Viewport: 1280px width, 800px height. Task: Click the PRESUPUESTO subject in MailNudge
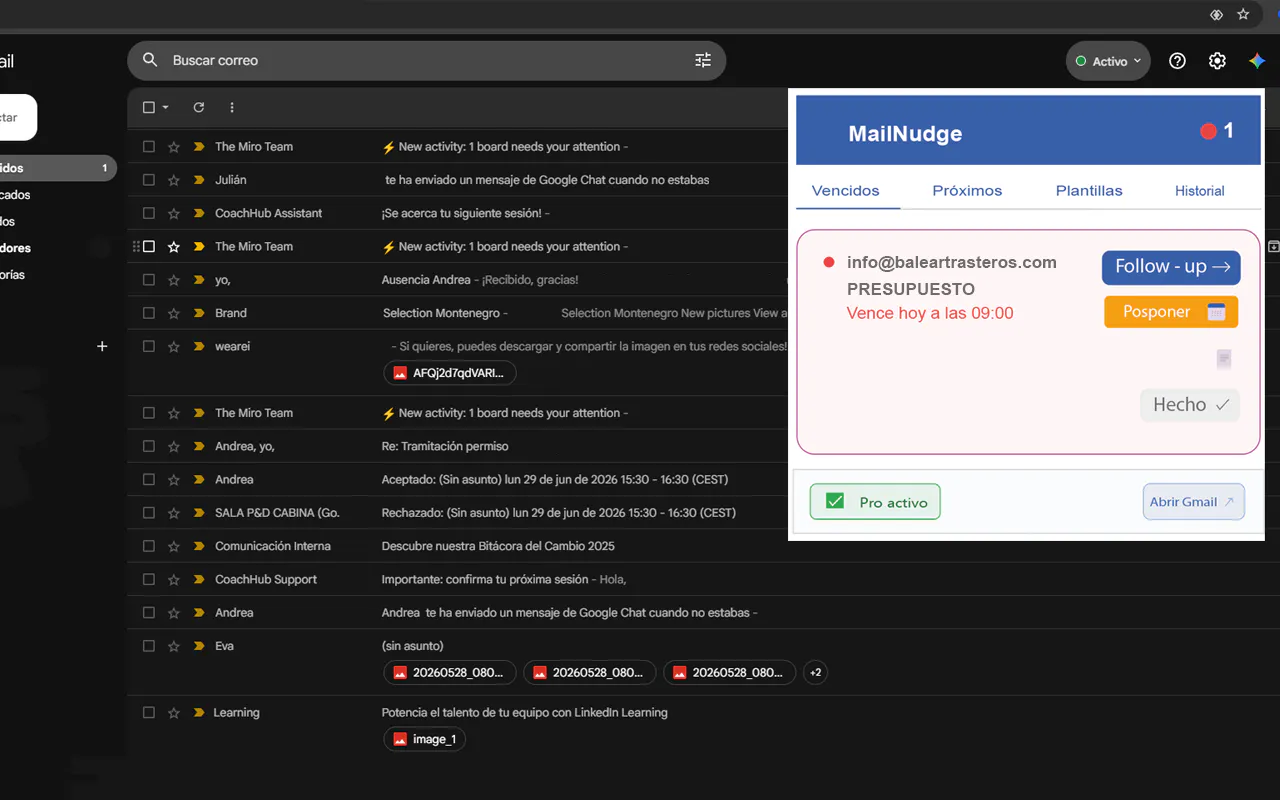point(910,289)
